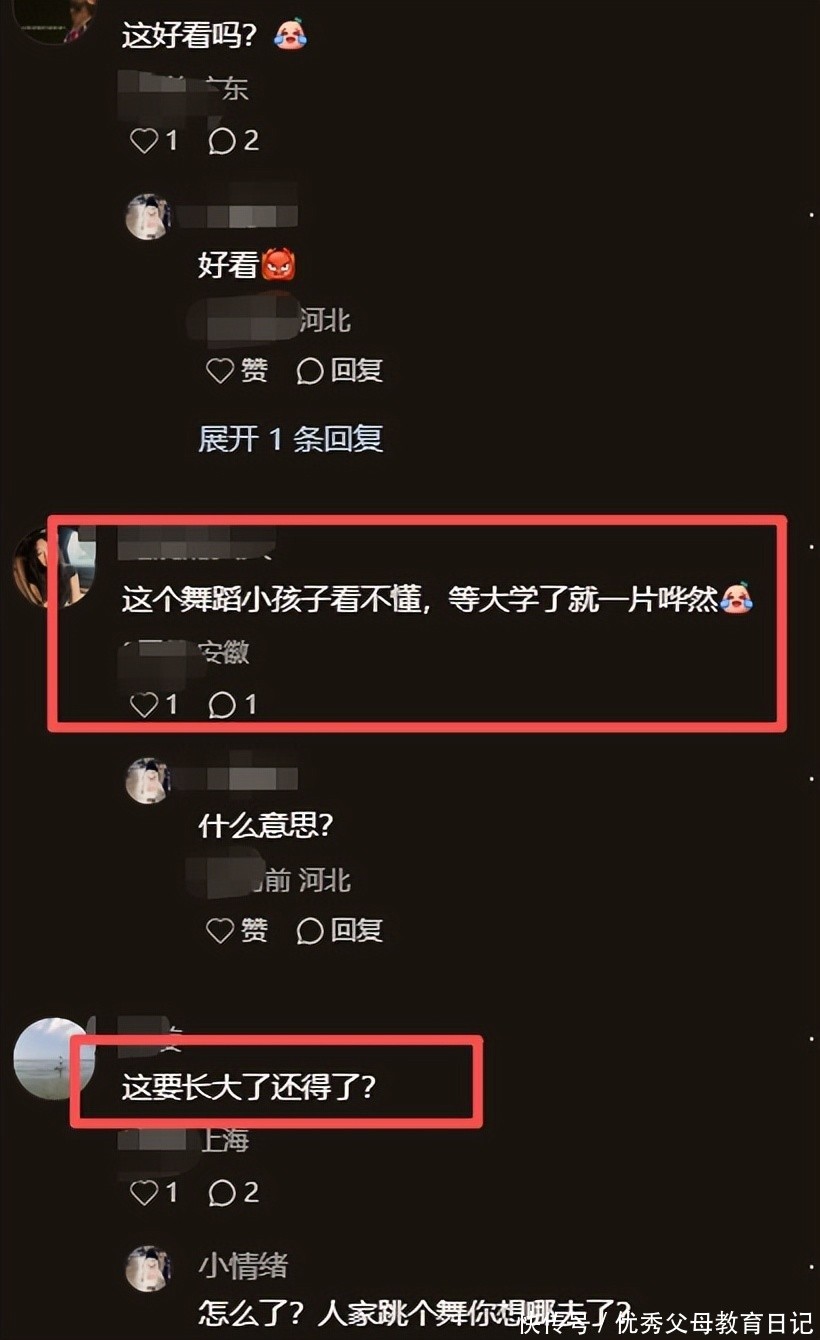820x1340 pixels.
Task: Like the '这个舞蹈小孩子看不懂' comment heart
Action: pyautogui.click(x=145, y=705)
